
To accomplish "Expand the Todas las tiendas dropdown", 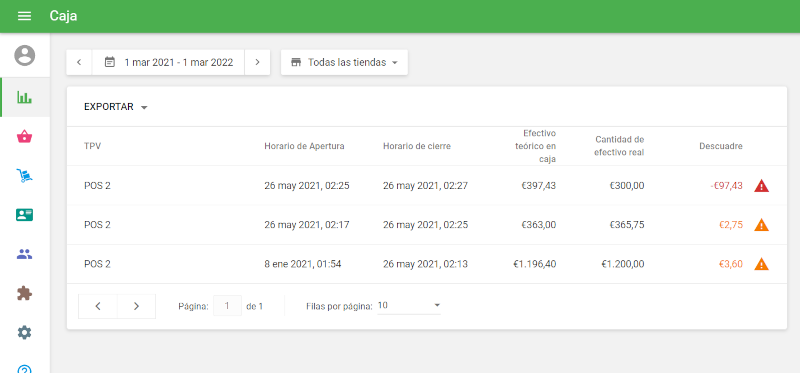I will [x=344, y=62].
